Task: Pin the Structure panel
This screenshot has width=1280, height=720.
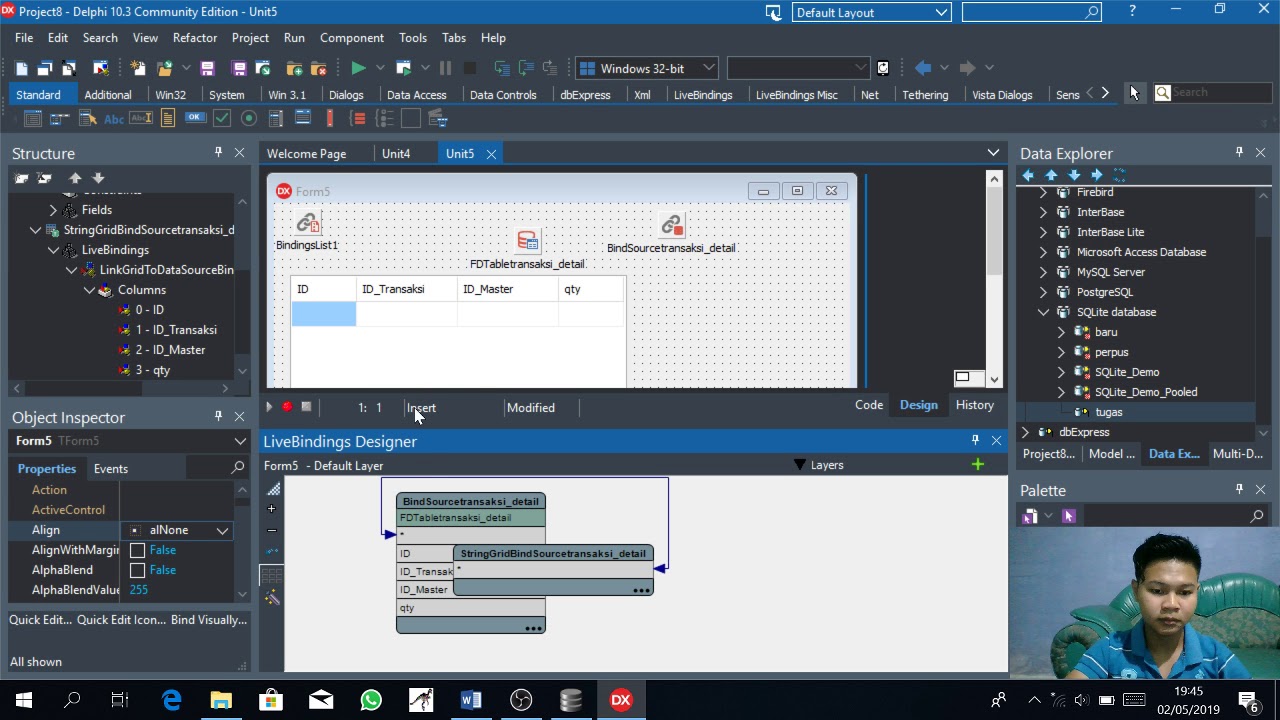Action: click(218, 152)
